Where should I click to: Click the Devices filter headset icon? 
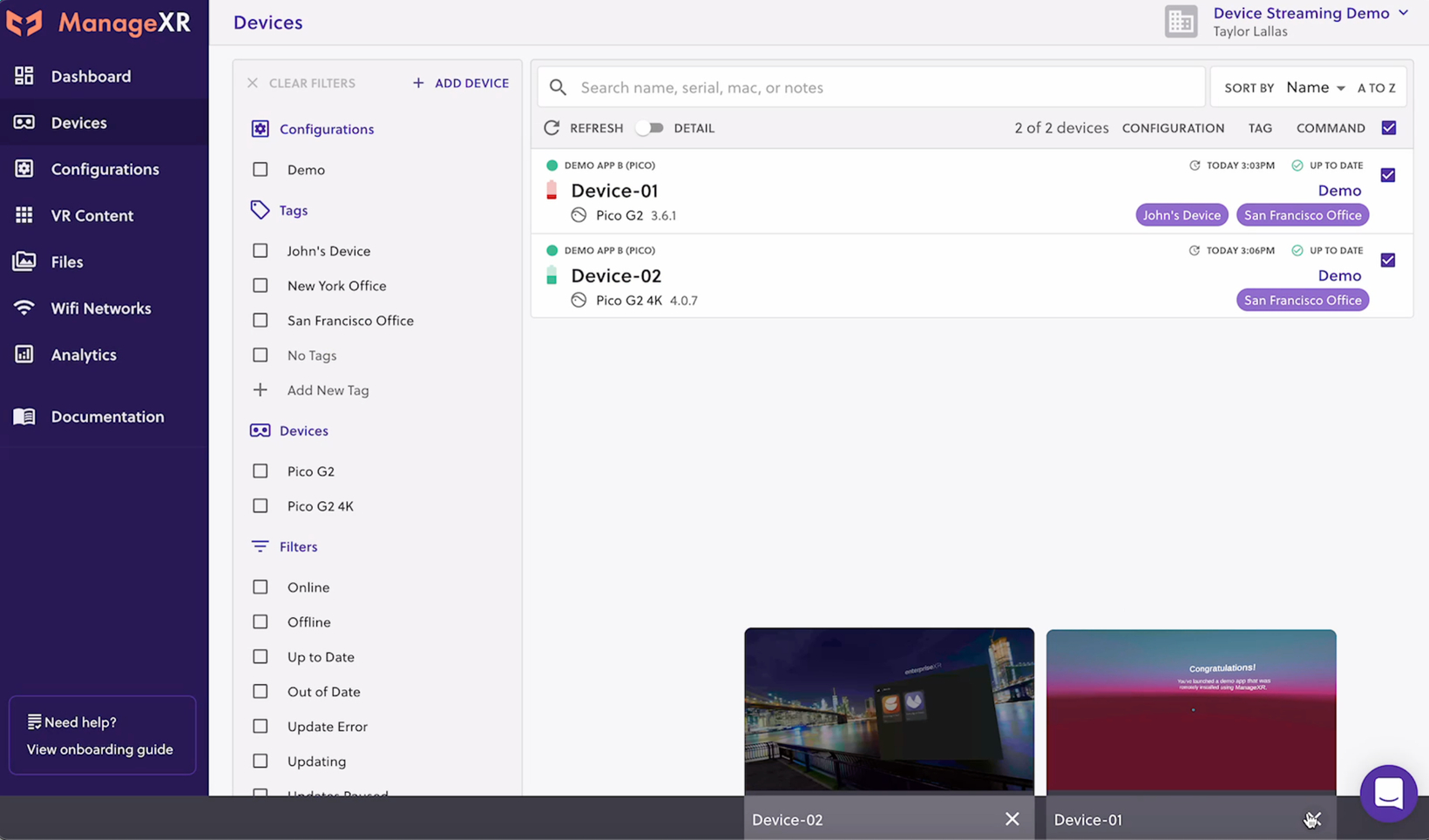pos(260,430)
